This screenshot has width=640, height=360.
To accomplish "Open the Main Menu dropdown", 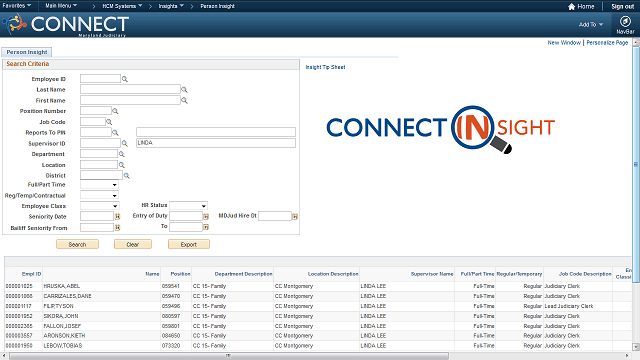I will (x=61, y=6).
